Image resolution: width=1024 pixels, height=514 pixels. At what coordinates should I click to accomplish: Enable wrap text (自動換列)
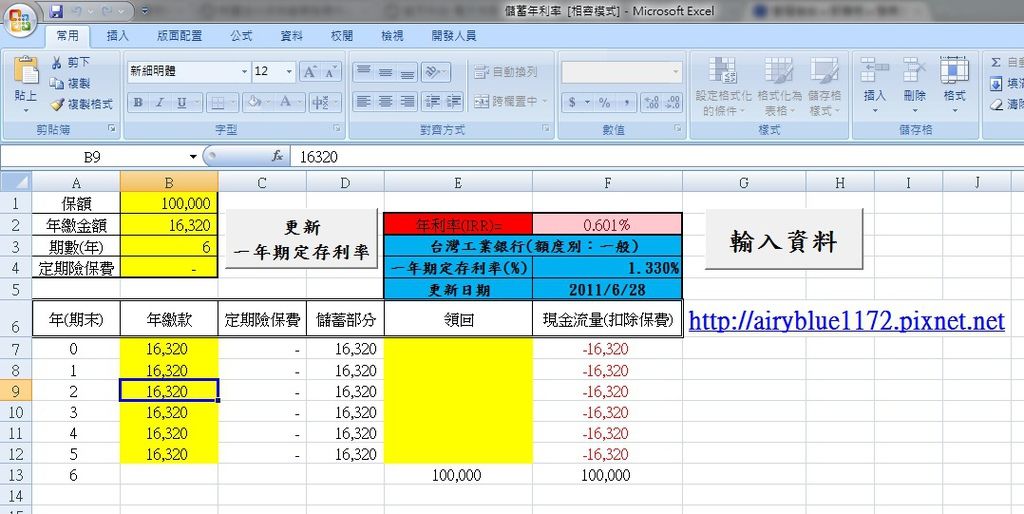click(x=505, y=72)
